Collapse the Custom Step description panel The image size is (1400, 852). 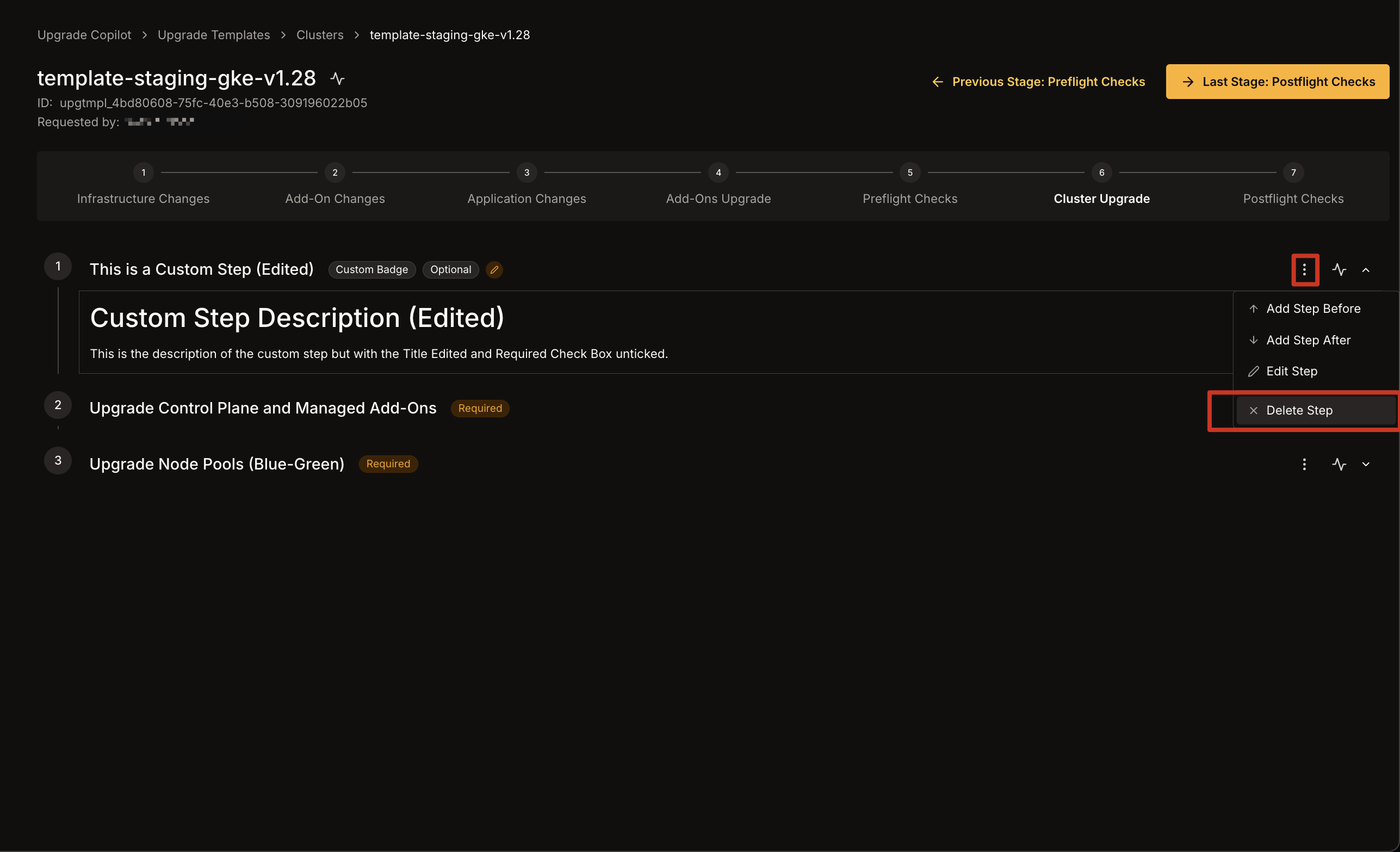[x=1366, y=269]
